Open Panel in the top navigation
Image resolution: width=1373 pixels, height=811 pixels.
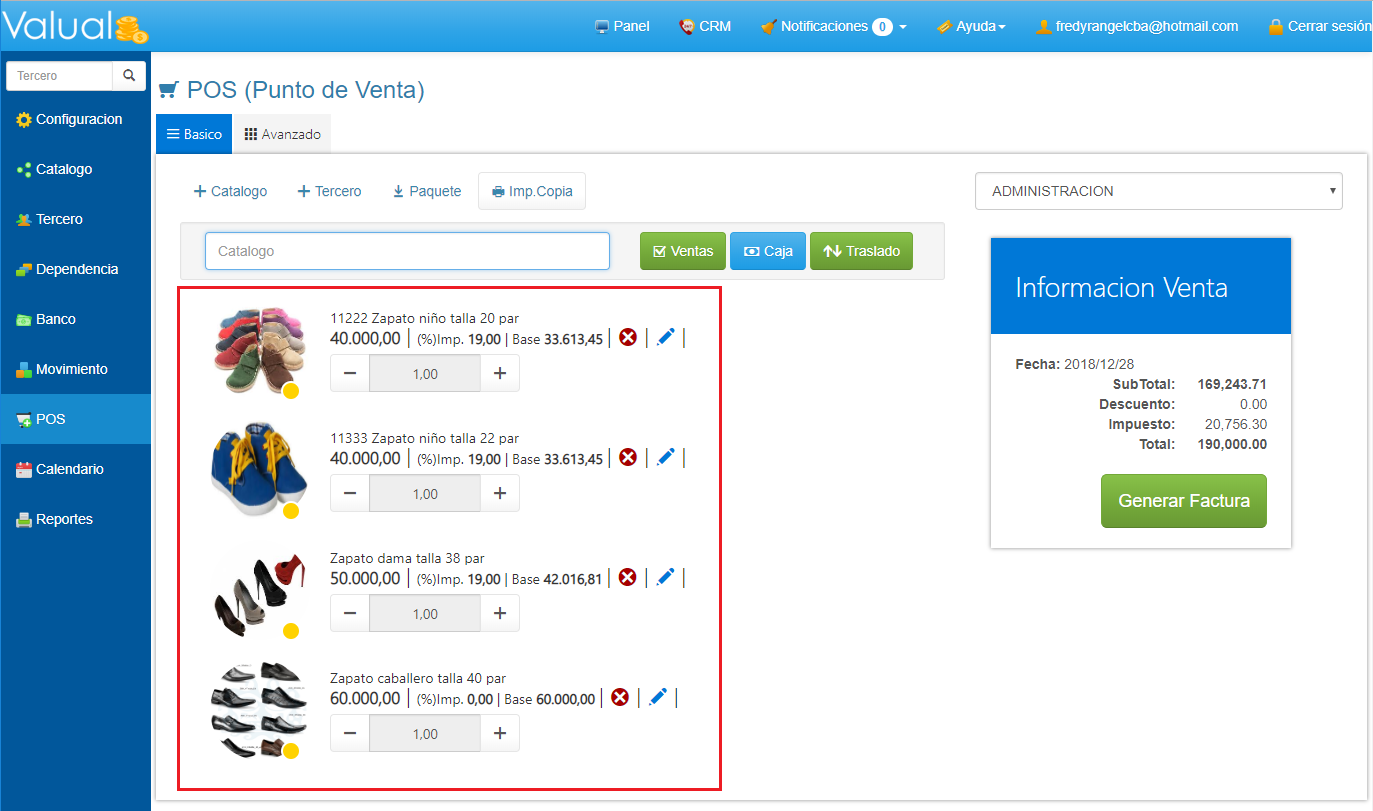point(622,26)
